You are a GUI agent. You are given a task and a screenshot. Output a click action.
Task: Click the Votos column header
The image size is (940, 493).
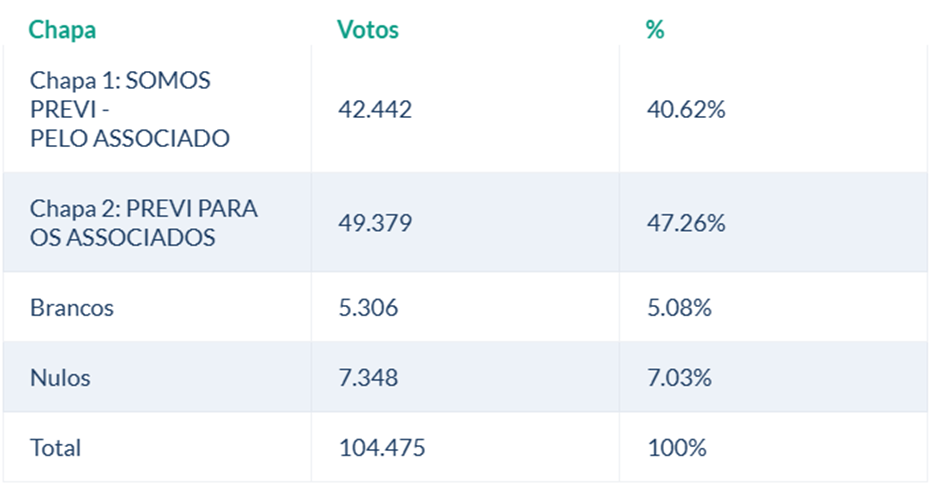(x=368, y=30)
